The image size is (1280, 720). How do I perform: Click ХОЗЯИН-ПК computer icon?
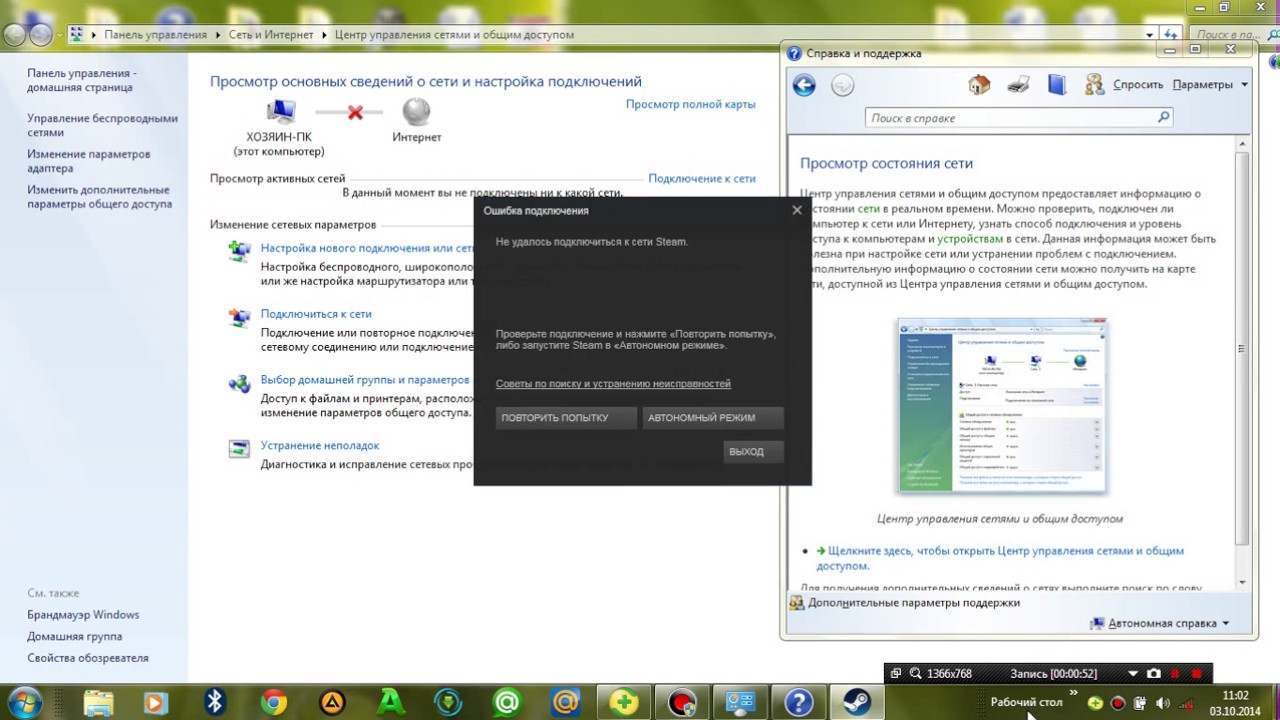[x=280, y=112]
